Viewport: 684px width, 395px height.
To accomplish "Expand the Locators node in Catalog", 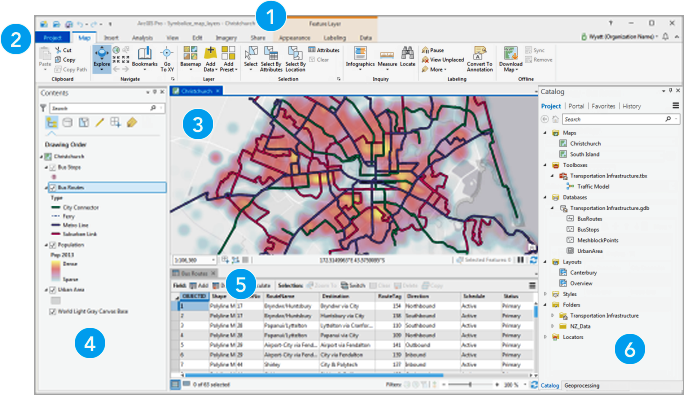I will pos(545,337).
